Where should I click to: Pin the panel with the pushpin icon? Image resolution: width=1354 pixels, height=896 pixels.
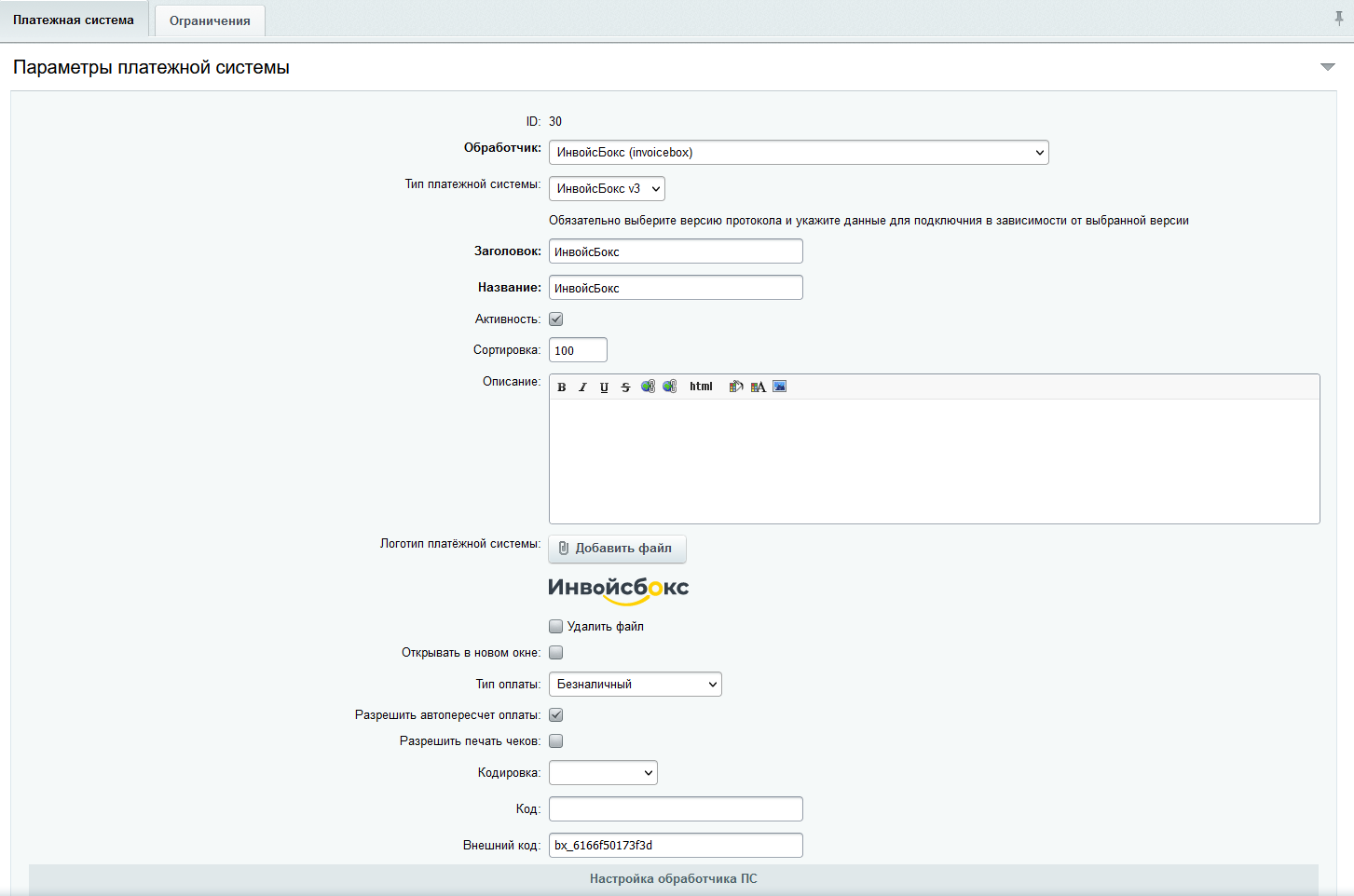coord(1339,19)
